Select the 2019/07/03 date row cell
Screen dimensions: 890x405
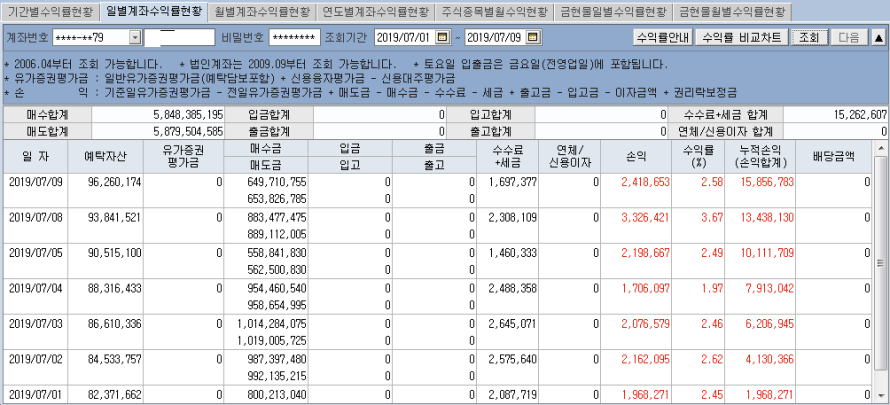tap(35, 324)
